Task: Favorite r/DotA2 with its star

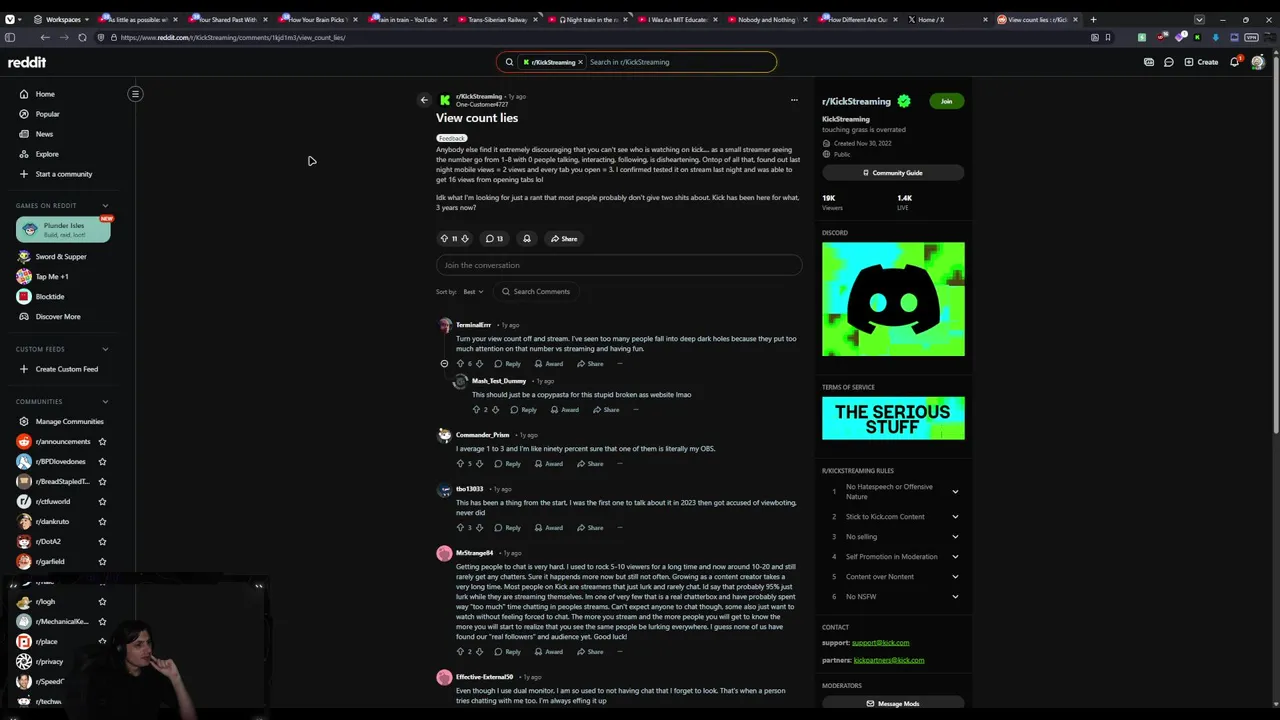Action: click(x=102, y=542)
